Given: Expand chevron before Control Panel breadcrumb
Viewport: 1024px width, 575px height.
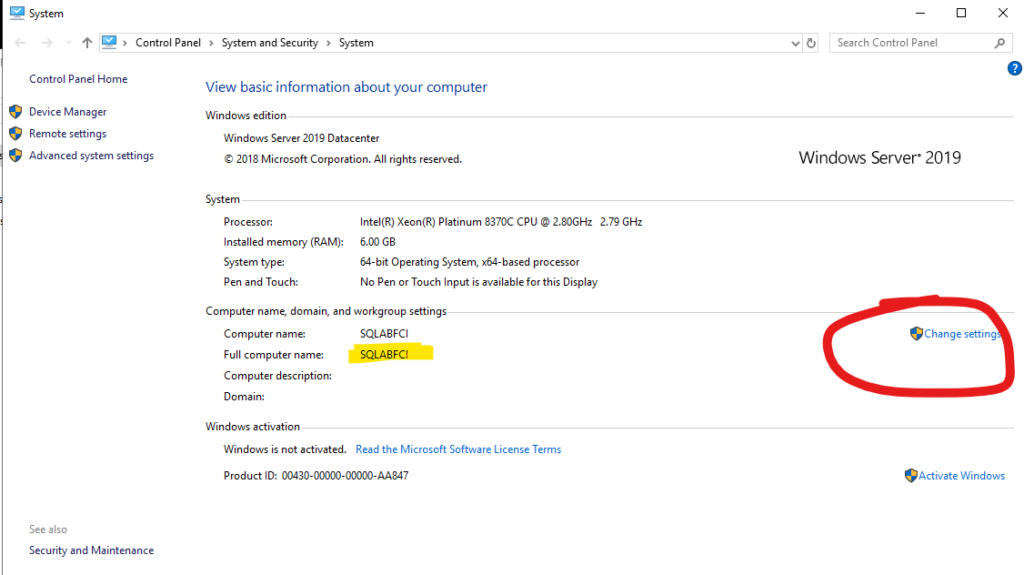Looking at the screenshot, I should click(125, 43).
